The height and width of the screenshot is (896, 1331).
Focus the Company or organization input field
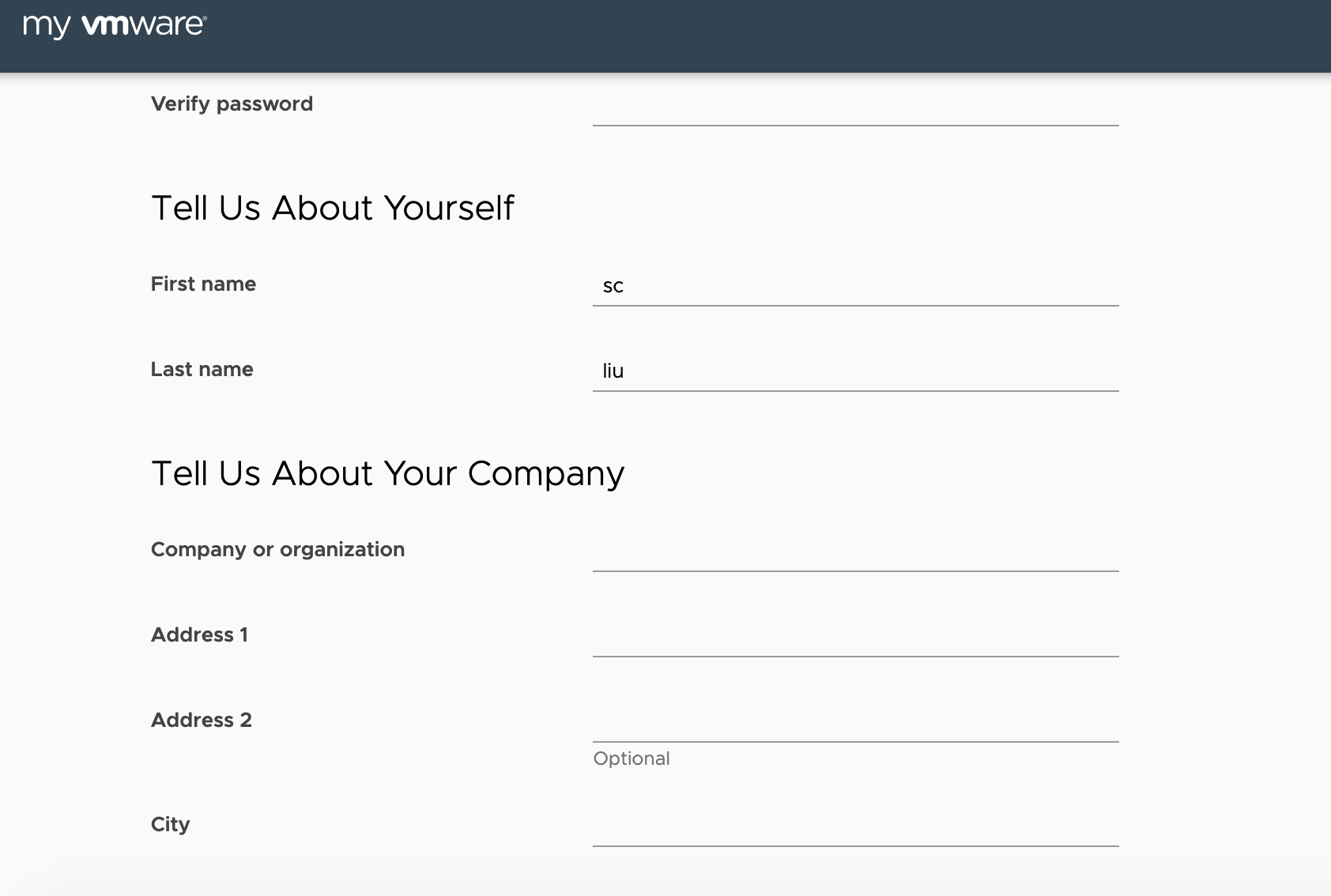(855, 552)
